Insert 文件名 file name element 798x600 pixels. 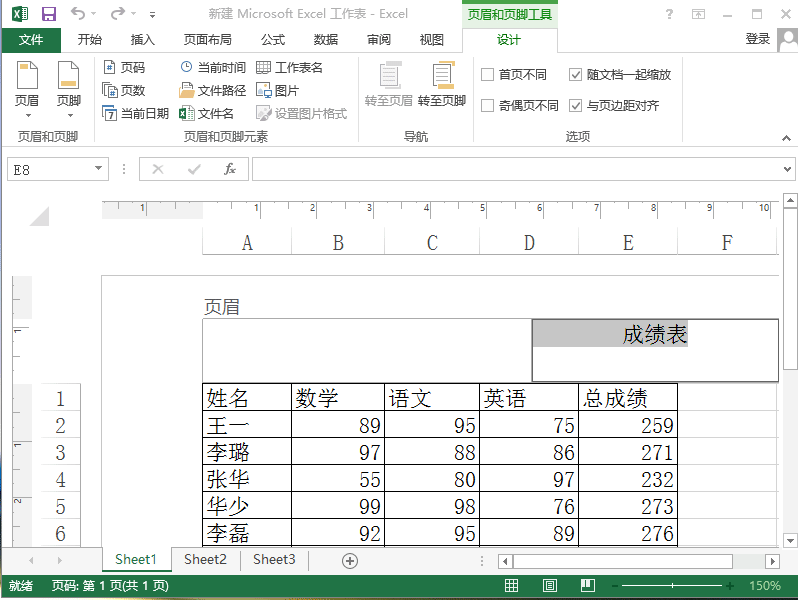[x=207, y=113]
